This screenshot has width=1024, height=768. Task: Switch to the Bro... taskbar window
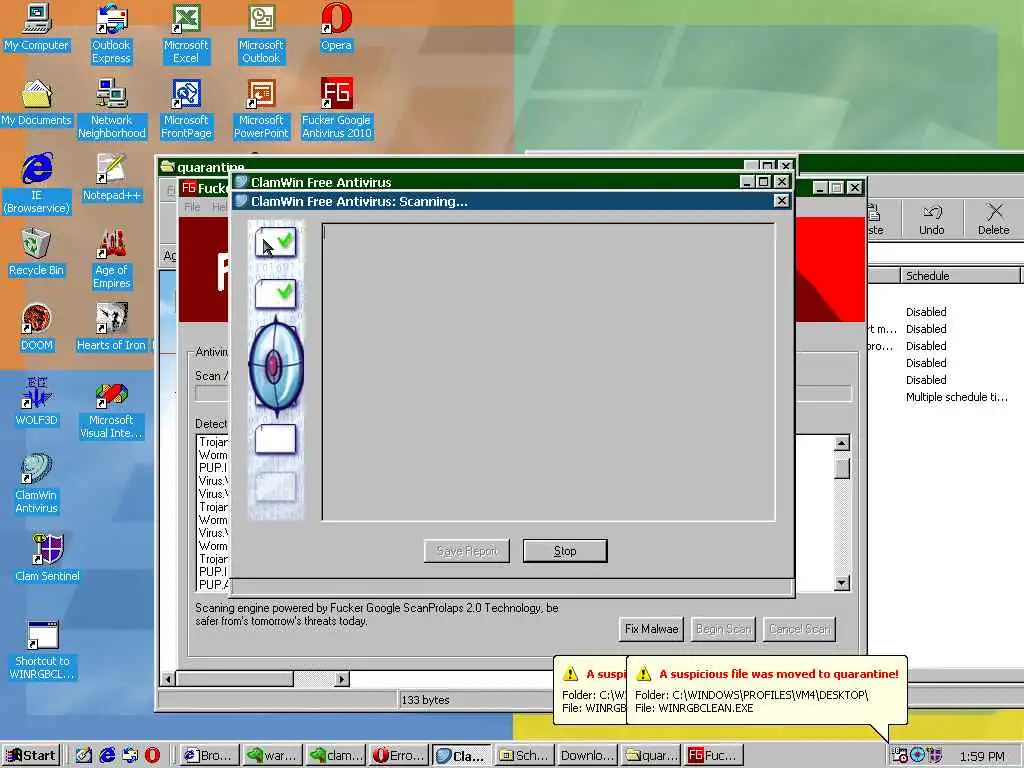pos(208,756)
